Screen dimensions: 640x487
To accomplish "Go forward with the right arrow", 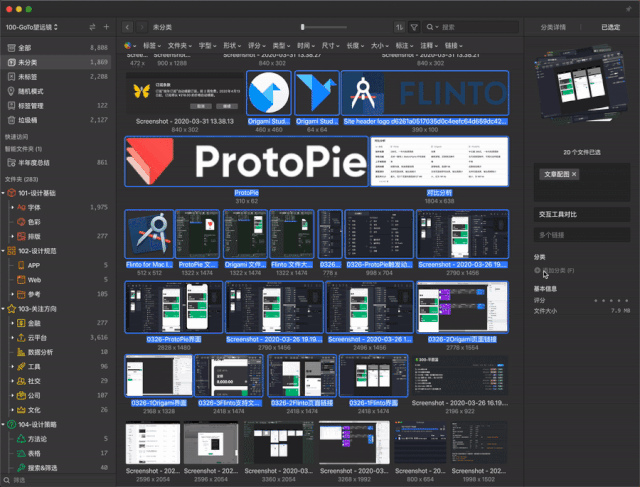I will point(142,27).
